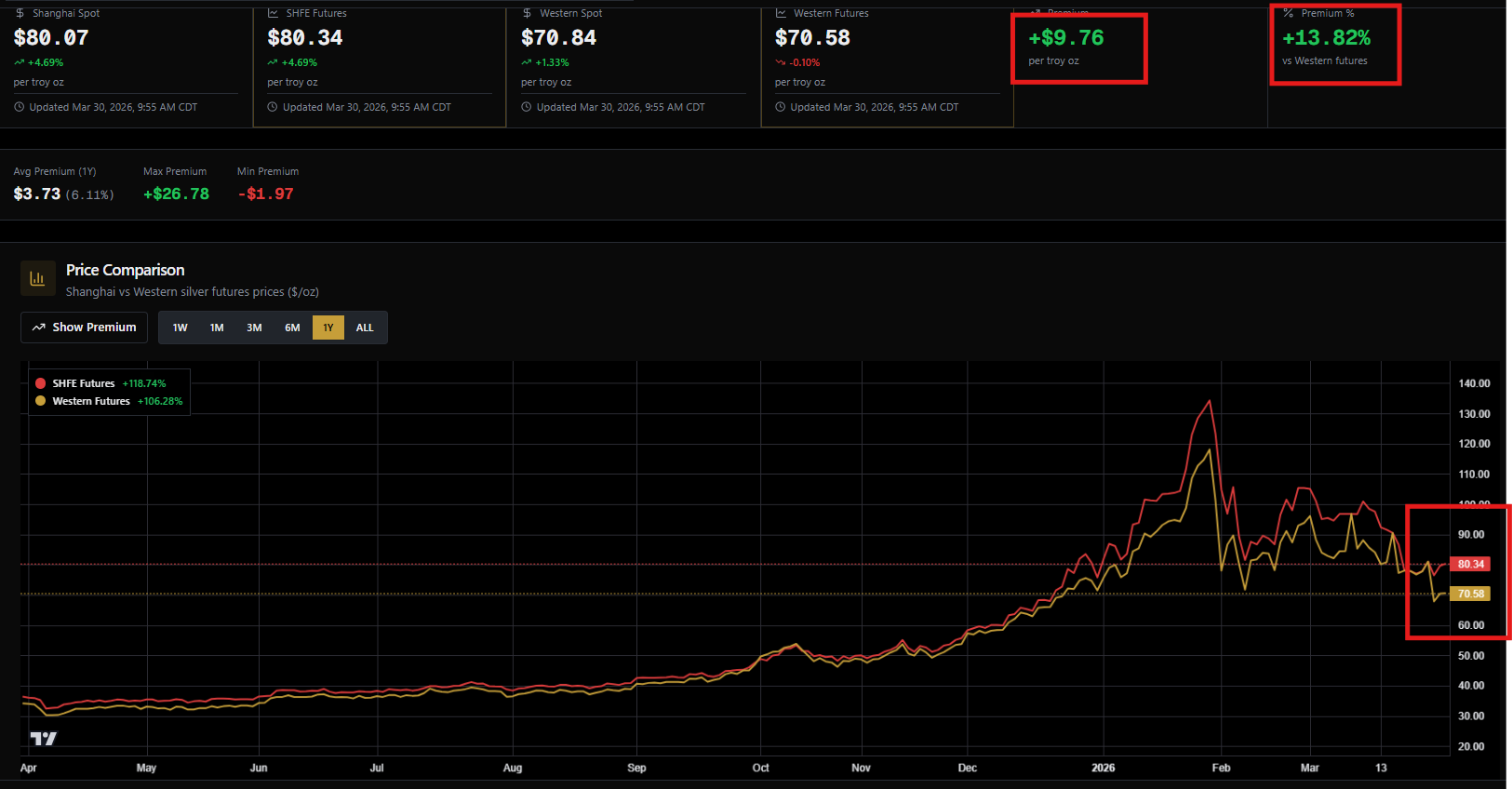
Task: Select the 1W time range
Action: [x=180, y=328]
